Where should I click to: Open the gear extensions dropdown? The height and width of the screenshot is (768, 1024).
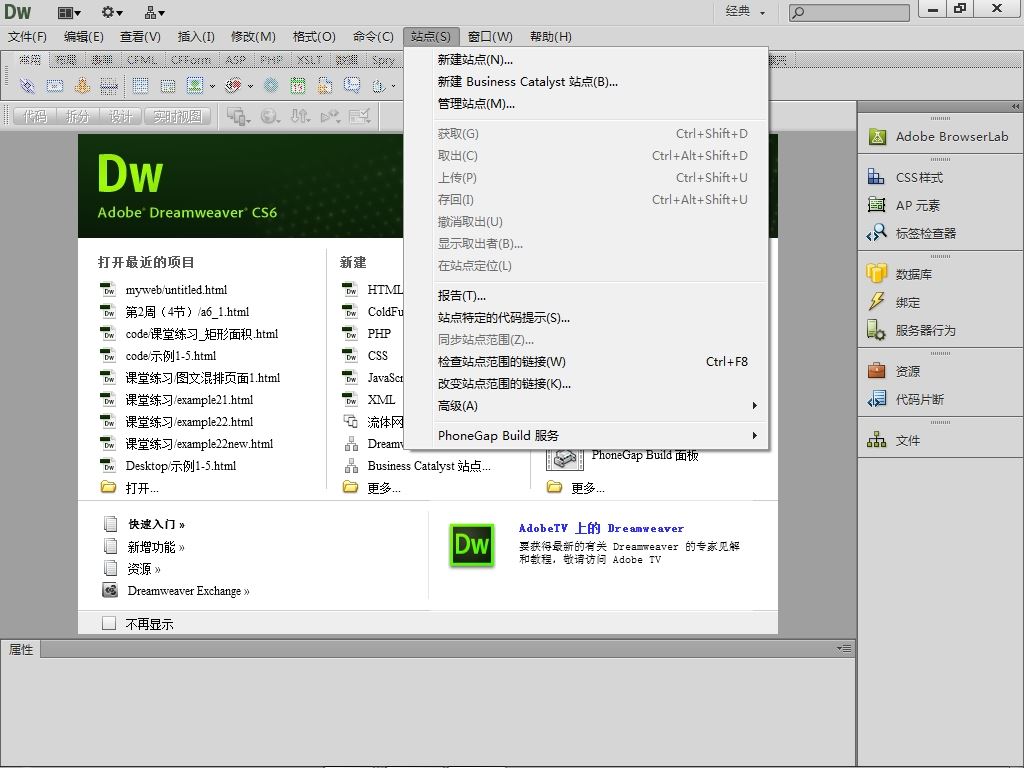click(x=112, y=12)
